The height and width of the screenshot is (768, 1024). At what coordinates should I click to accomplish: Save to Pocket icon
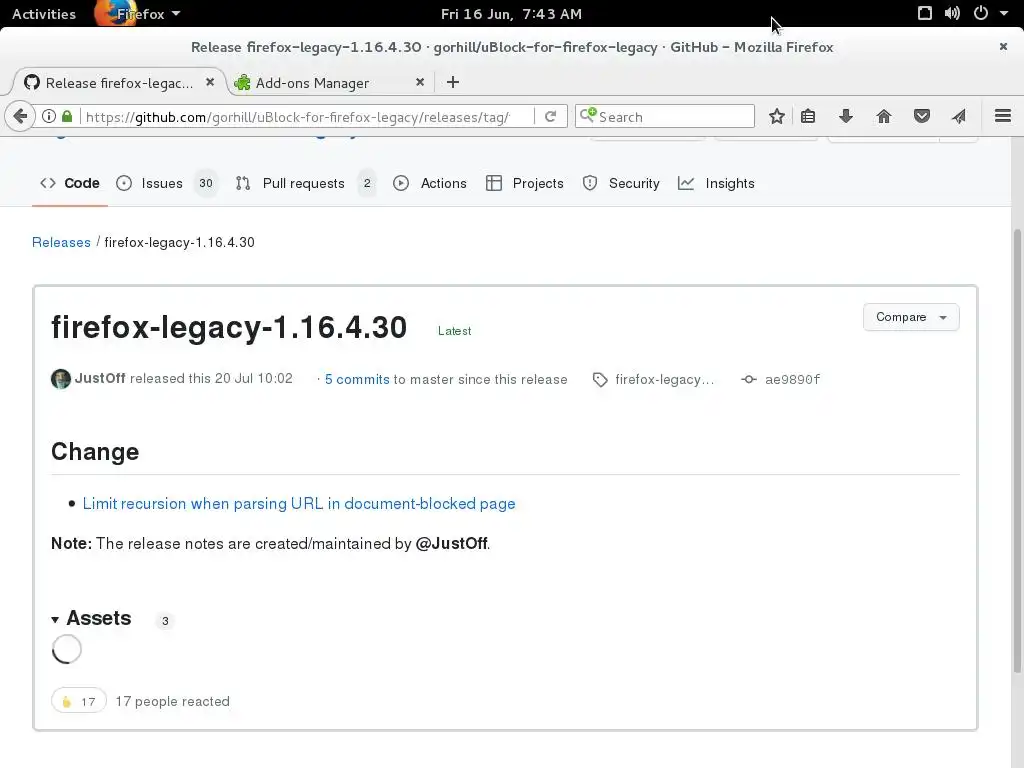pos(921,116)
